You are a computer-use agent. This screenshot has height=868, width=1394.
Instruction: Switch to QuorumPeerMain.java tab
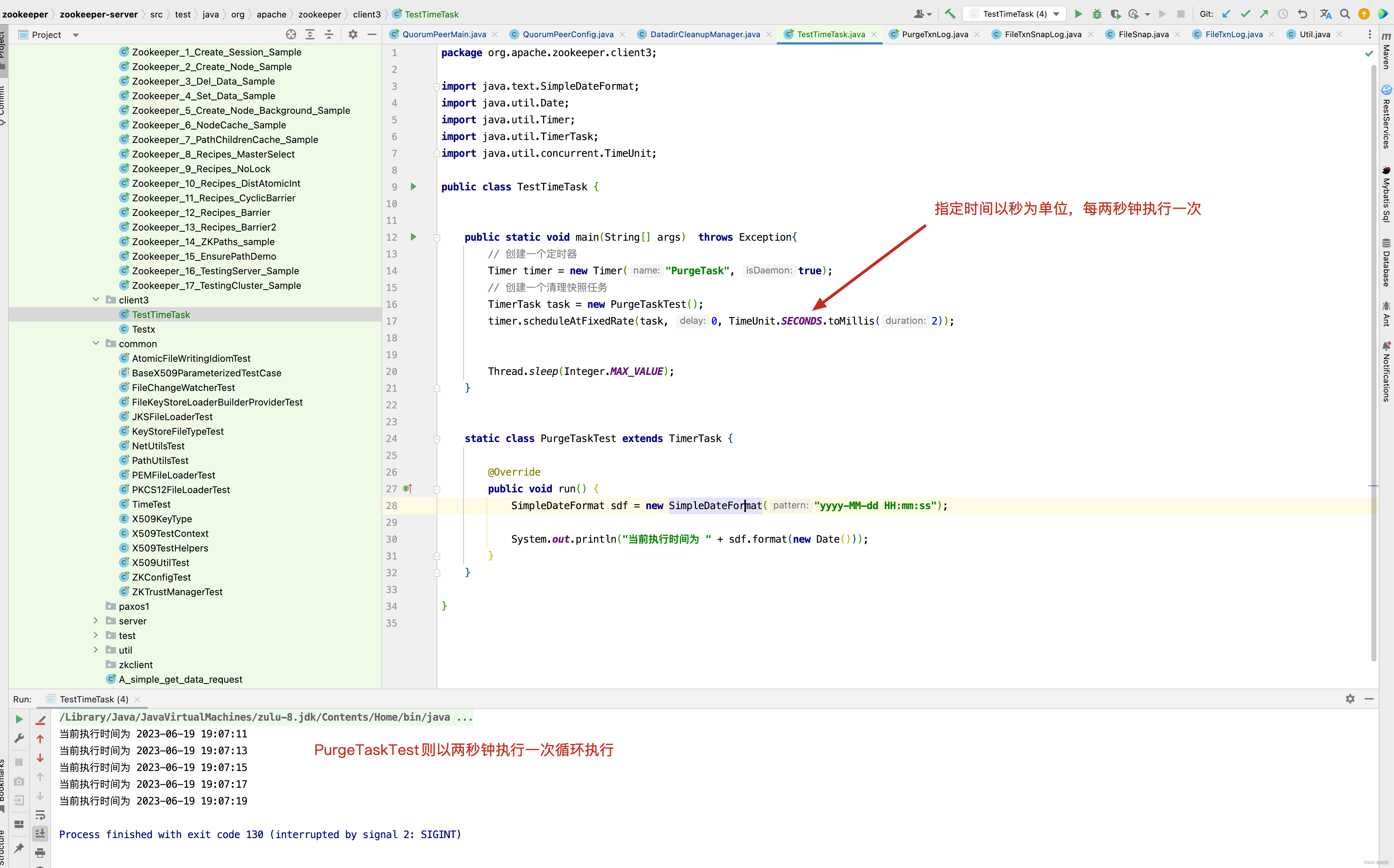point(444,34)
